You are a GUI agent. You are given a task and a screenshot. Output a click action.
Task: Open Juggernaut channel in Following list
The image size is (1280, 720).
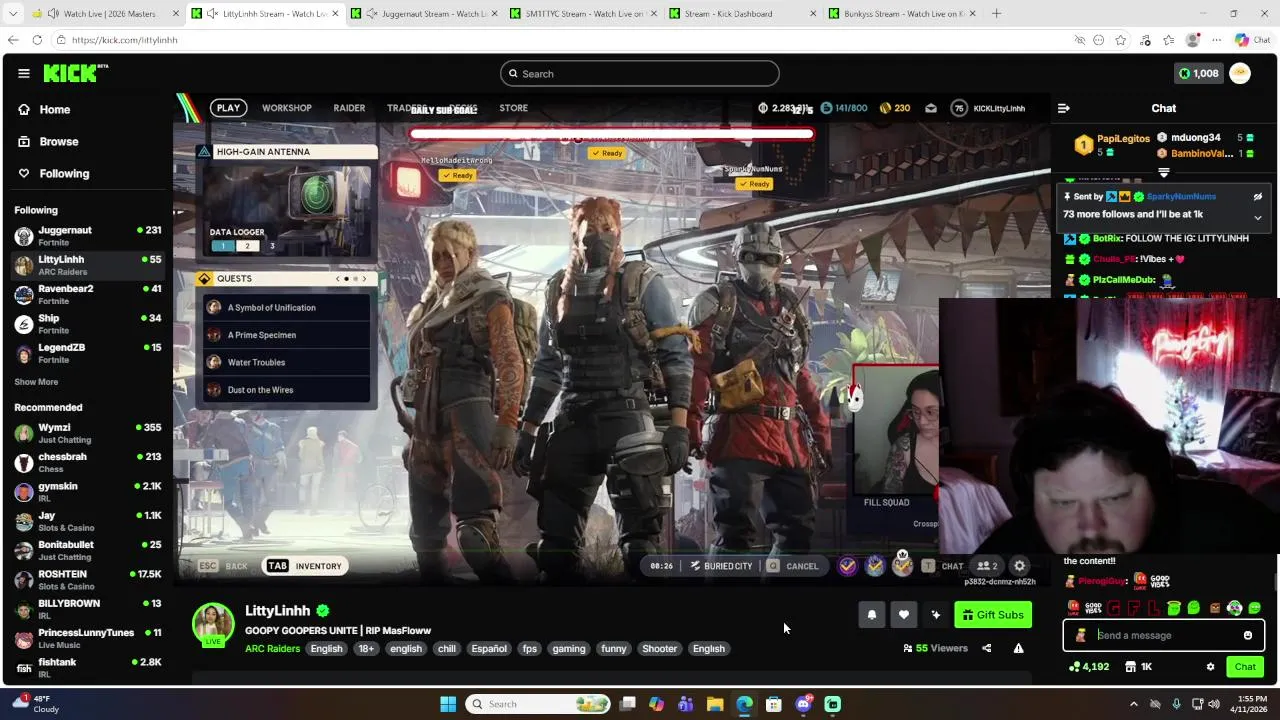click(88, 236)
